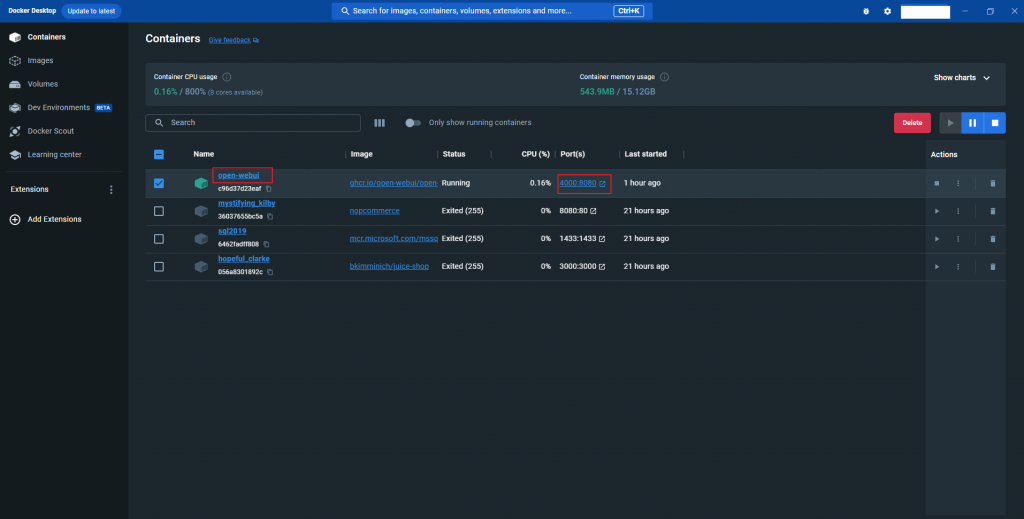This screenshot has width=1024, height=519.
Task: Open bkimminich/juice-shop image link
Action: coord(389,266)
